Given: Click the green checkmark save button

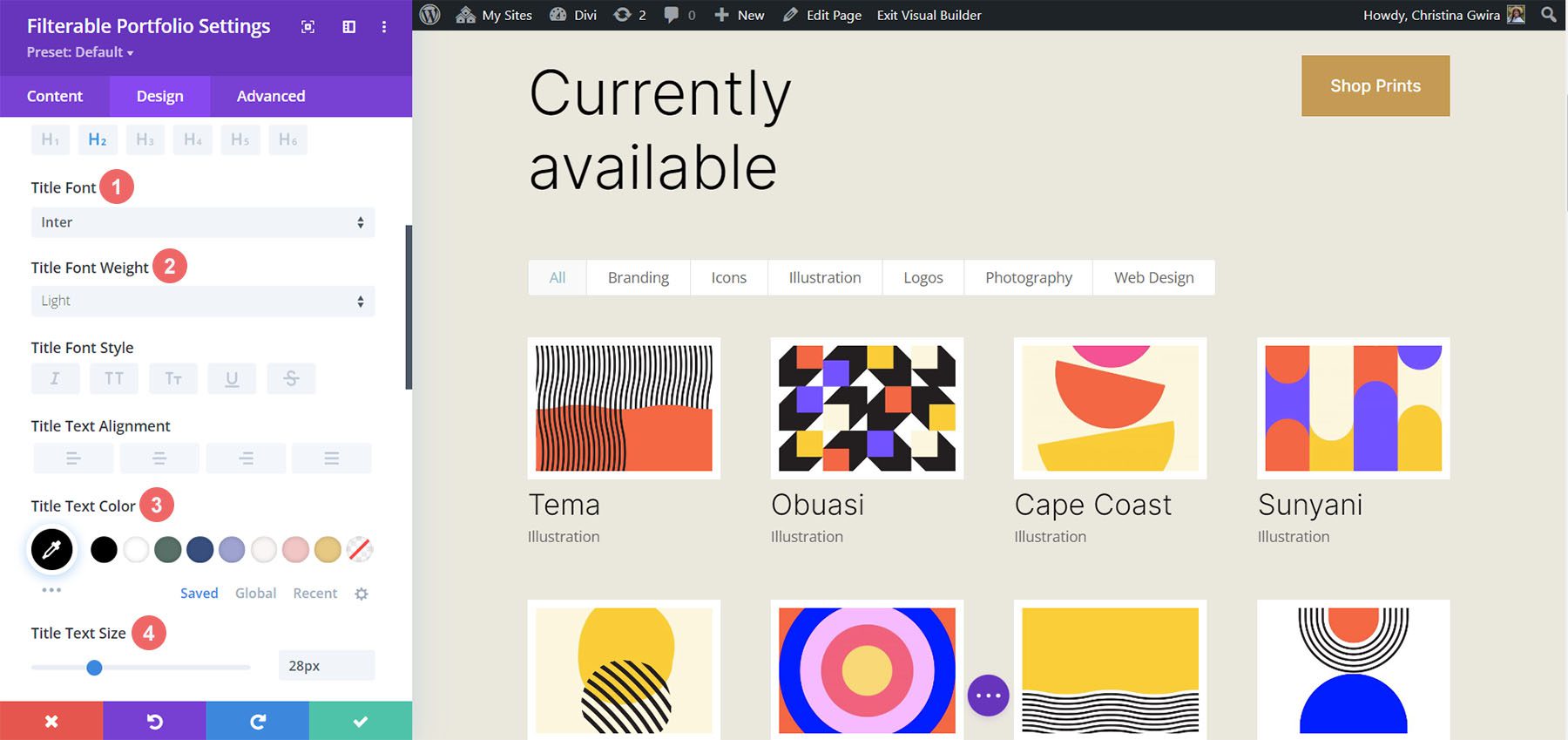Looking at the screenshot, I should [x=361, y=721].
